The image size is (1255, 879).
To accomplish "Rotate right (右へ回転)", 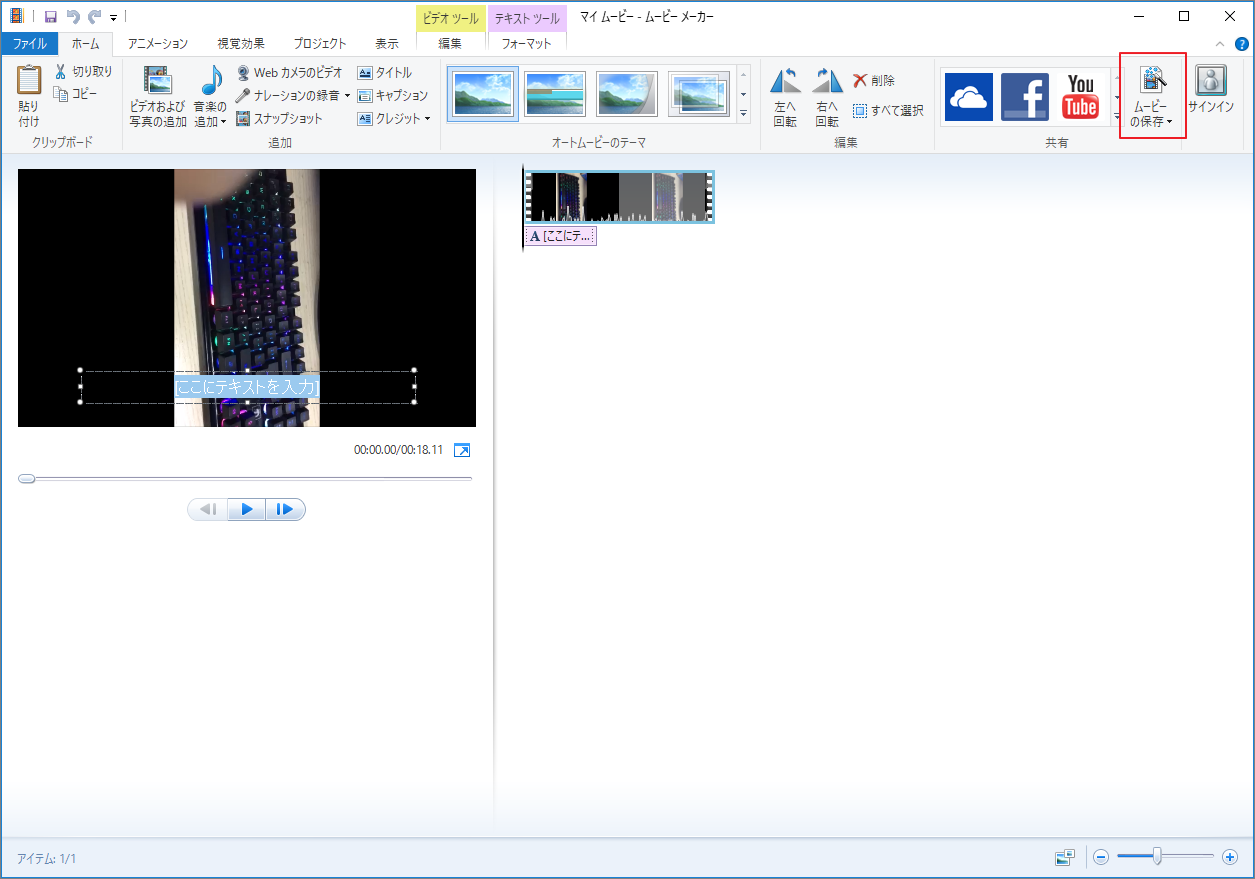I will (x=827, y=97).
